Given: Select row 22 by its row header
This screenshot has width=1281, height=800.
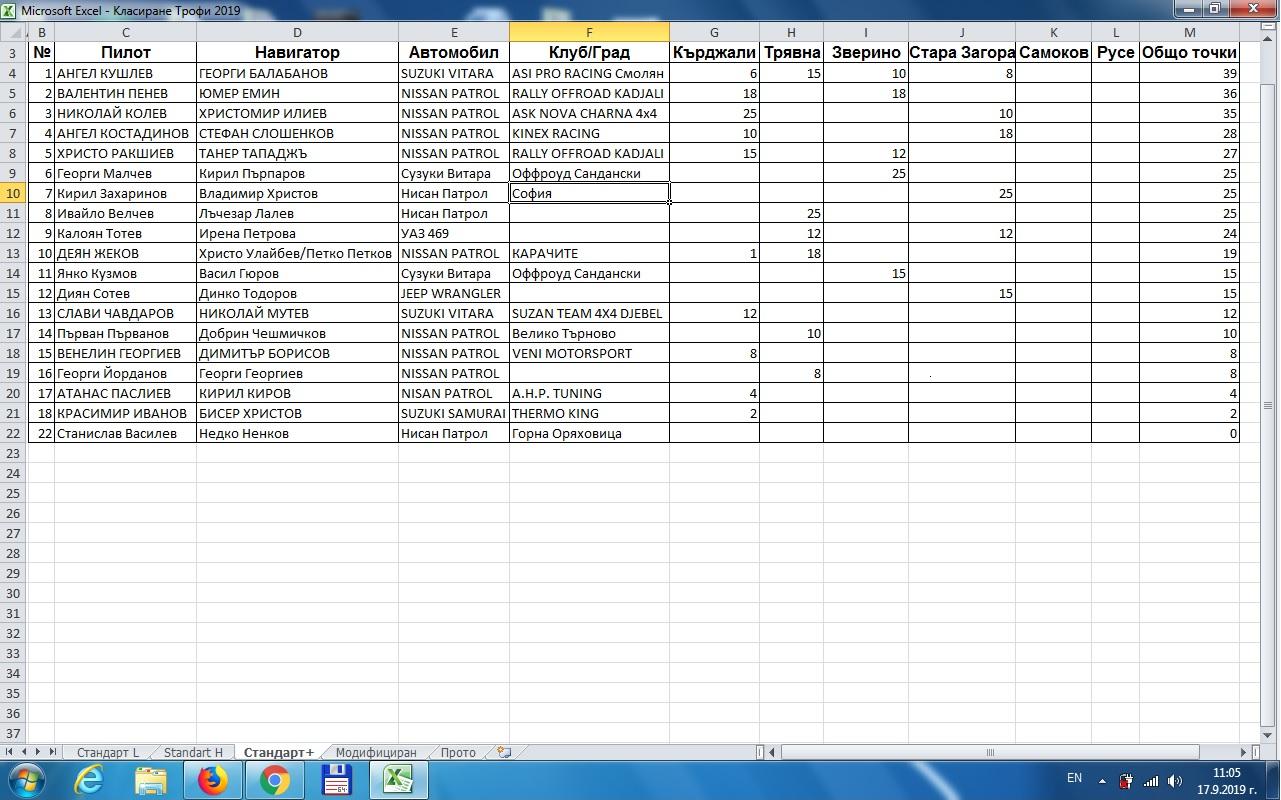Looking at the screenshot, I should pos(14,433).
